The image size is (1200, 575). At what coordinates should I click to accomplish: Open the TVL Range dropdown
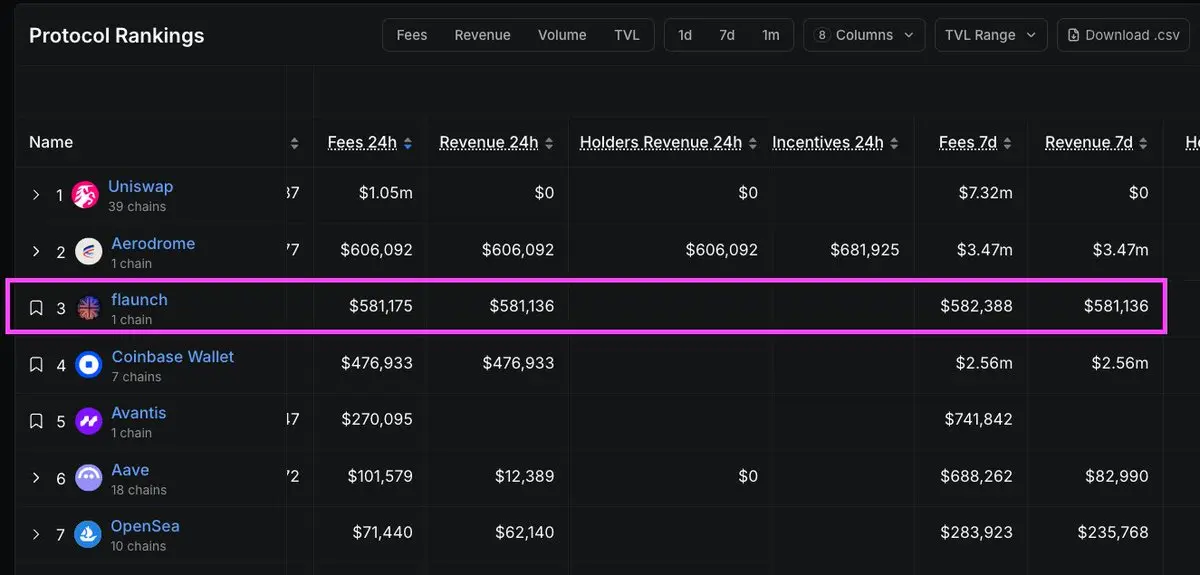coord(991,35)
